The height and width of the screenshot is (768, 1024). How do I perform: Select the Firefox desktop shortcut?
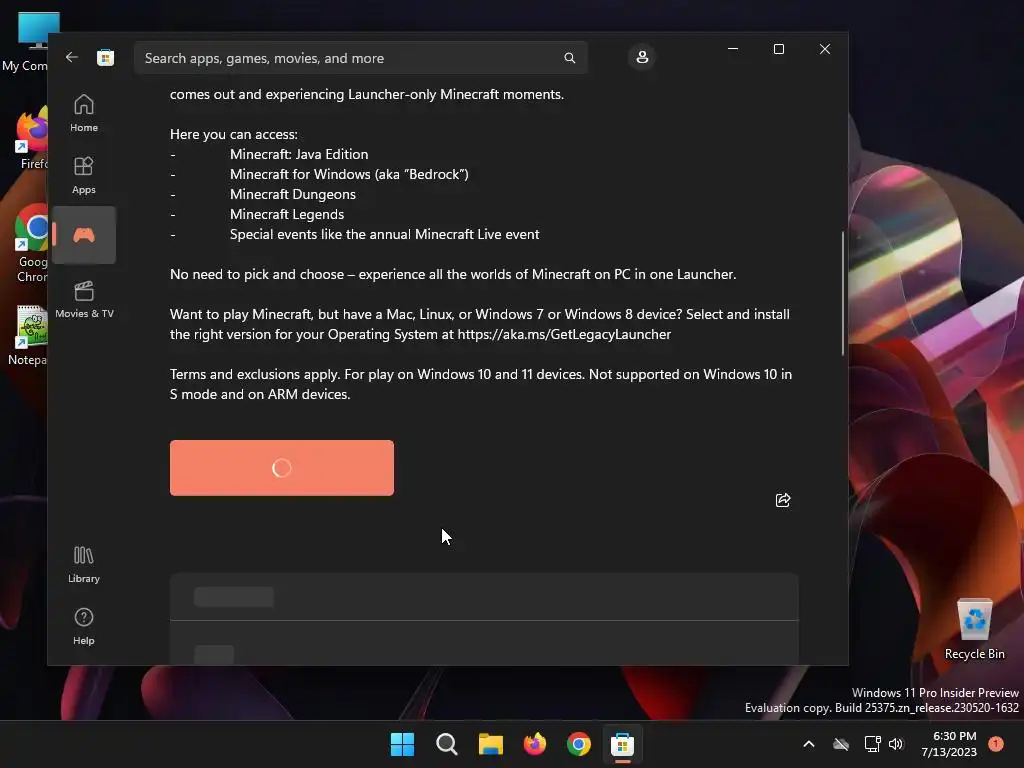pyautogui.click(x=30, y=139)
